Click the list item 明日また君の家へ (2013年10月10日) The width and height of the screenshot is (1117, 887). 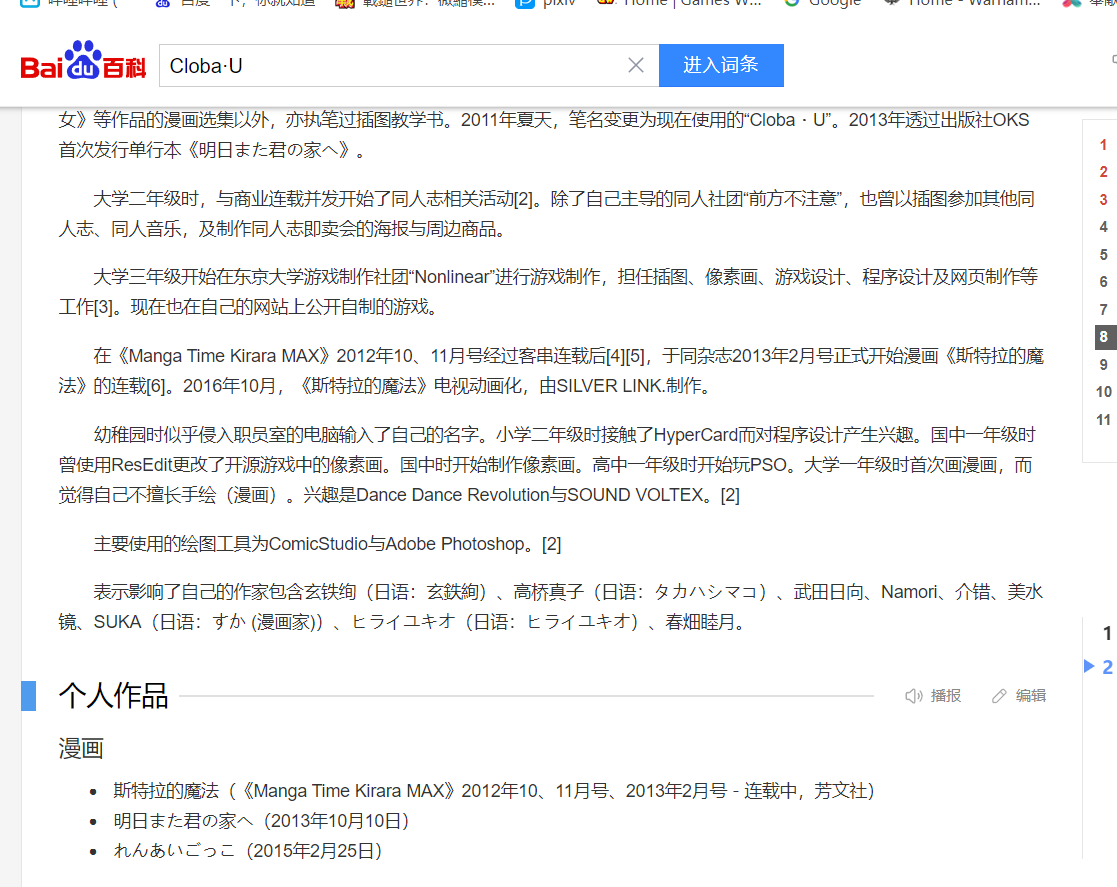pos(261,821)
